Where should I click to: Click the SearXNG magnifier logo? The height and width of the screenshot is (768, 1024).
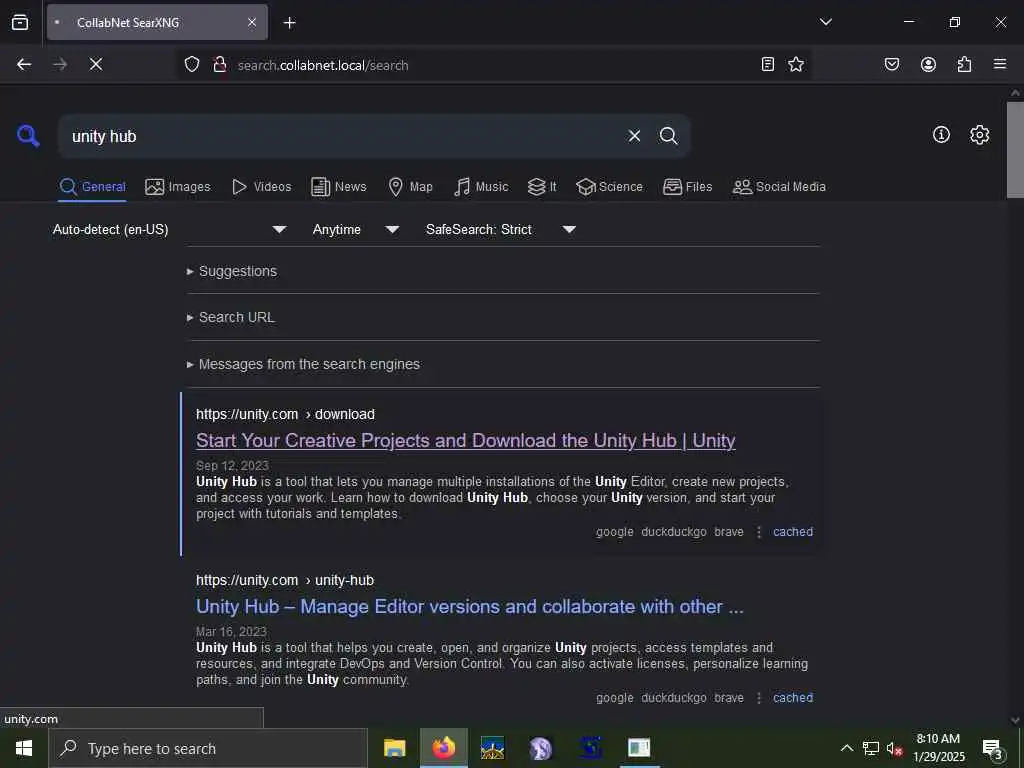28,136
